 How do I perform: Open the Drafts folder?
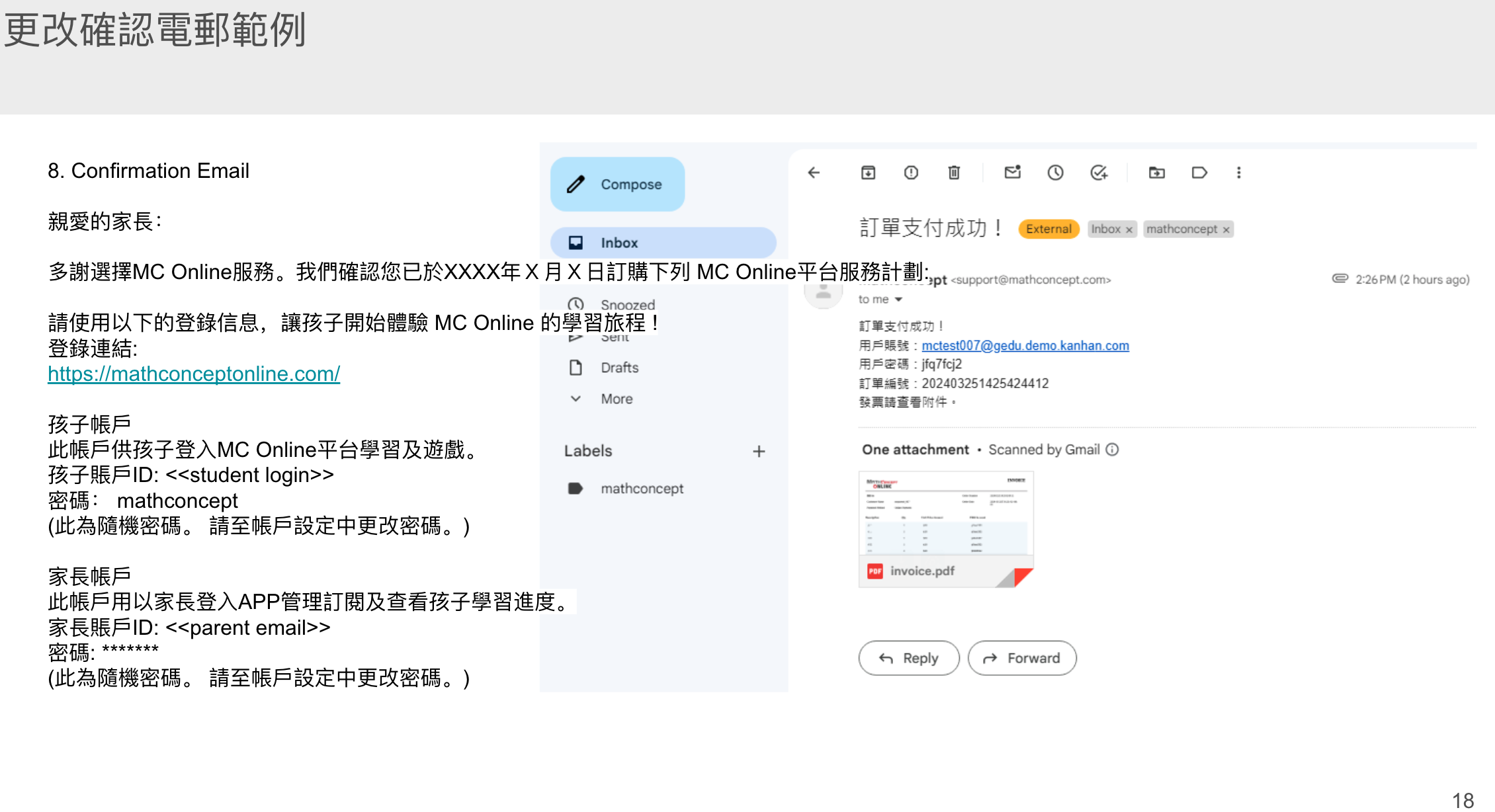coord(619,368)
